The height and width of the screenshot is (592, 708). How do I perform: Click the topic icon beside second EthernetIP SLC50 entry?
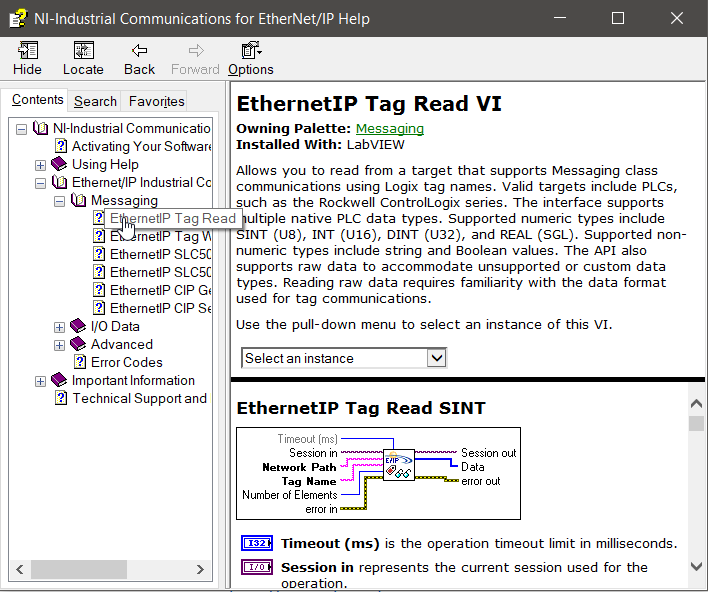(99, 272)
